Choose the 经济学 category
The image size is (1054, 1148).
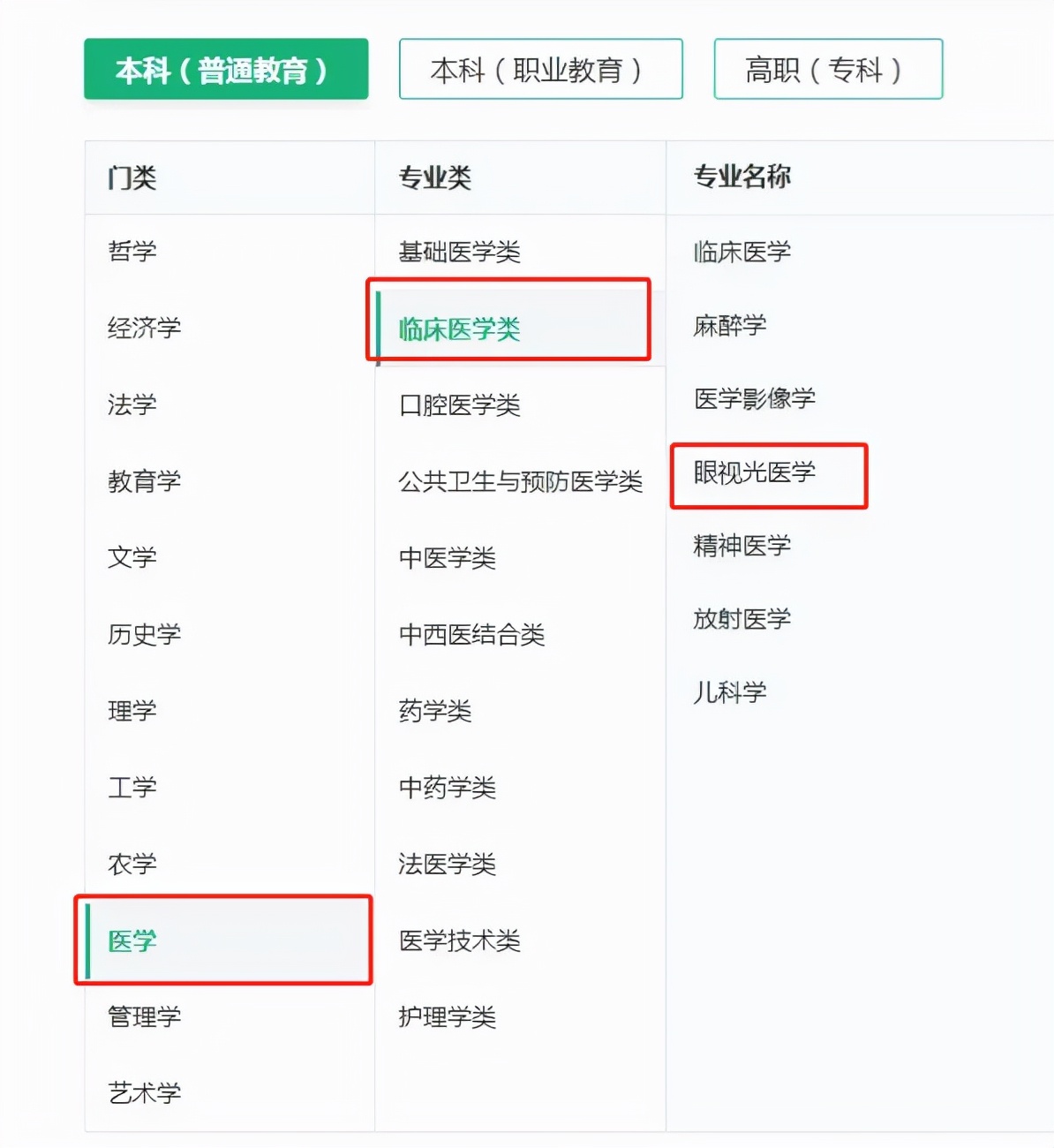tap(144, 328)
